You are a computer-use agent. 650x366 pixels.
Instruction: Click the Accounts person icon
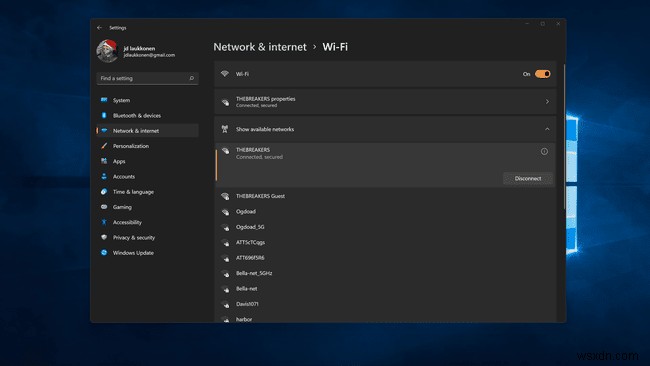pos(104,176)
